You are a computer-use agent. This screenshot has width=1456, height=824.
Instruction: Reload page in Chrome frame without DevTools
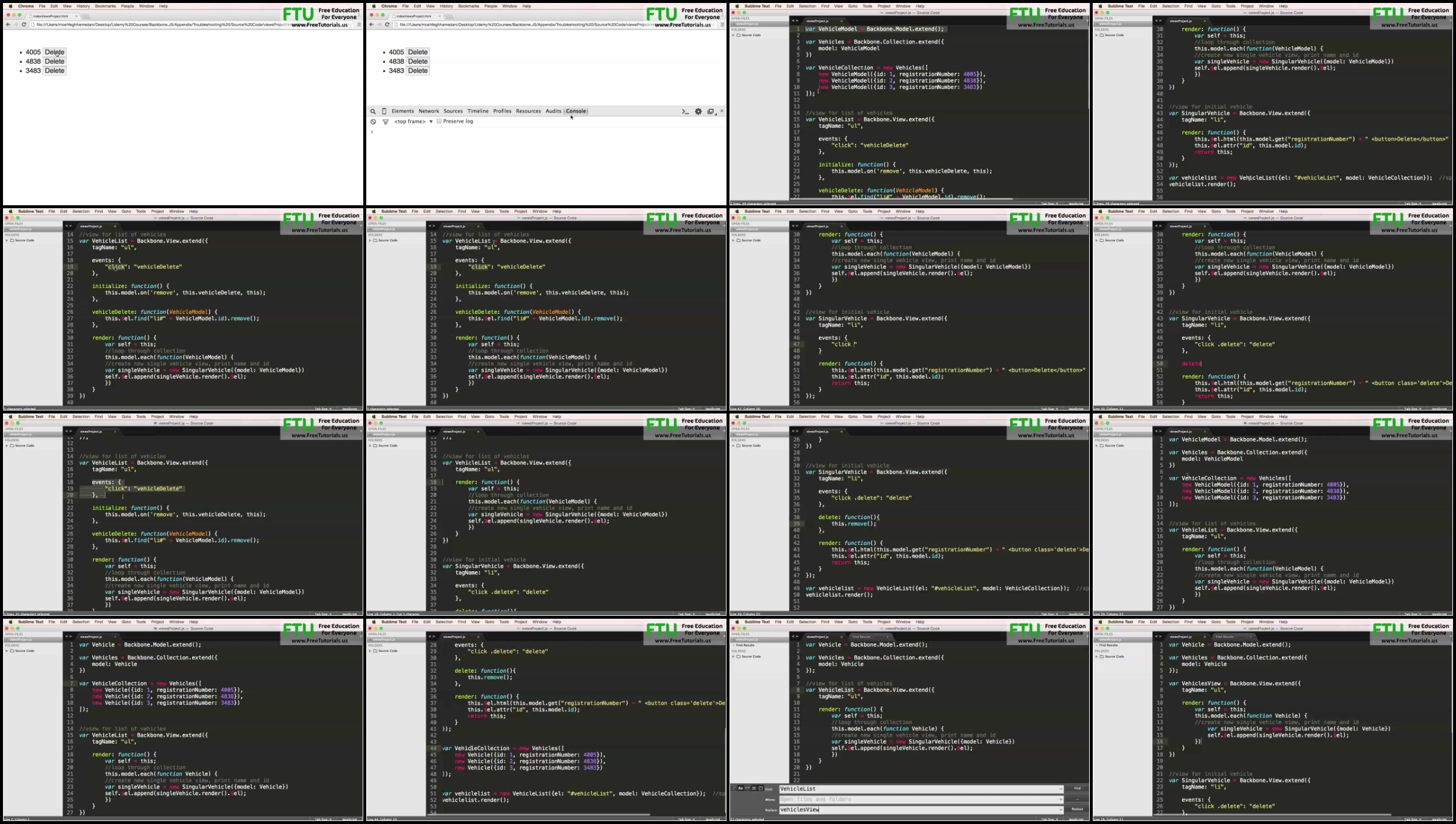pyautogui.click(x=24, y=25)
